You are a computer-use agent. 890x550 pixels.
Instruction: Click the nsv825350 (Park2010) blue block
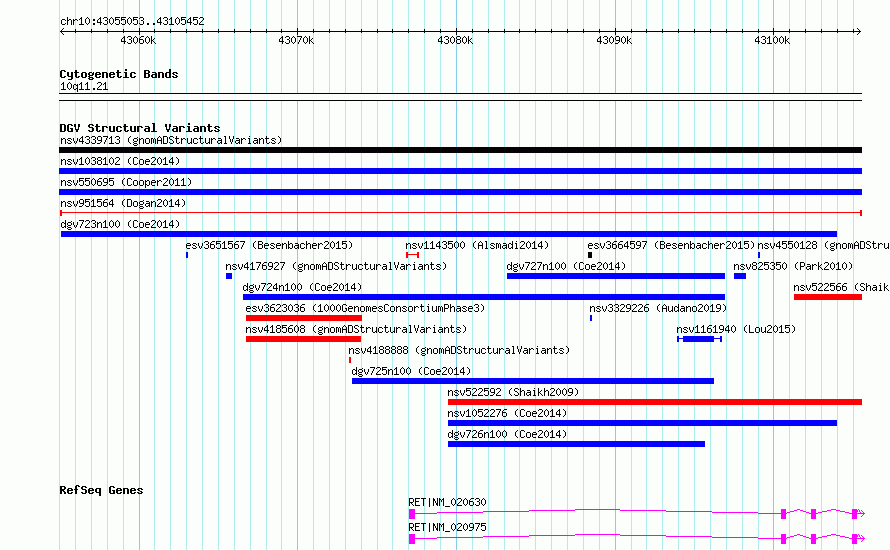click(x=740, y=276)
